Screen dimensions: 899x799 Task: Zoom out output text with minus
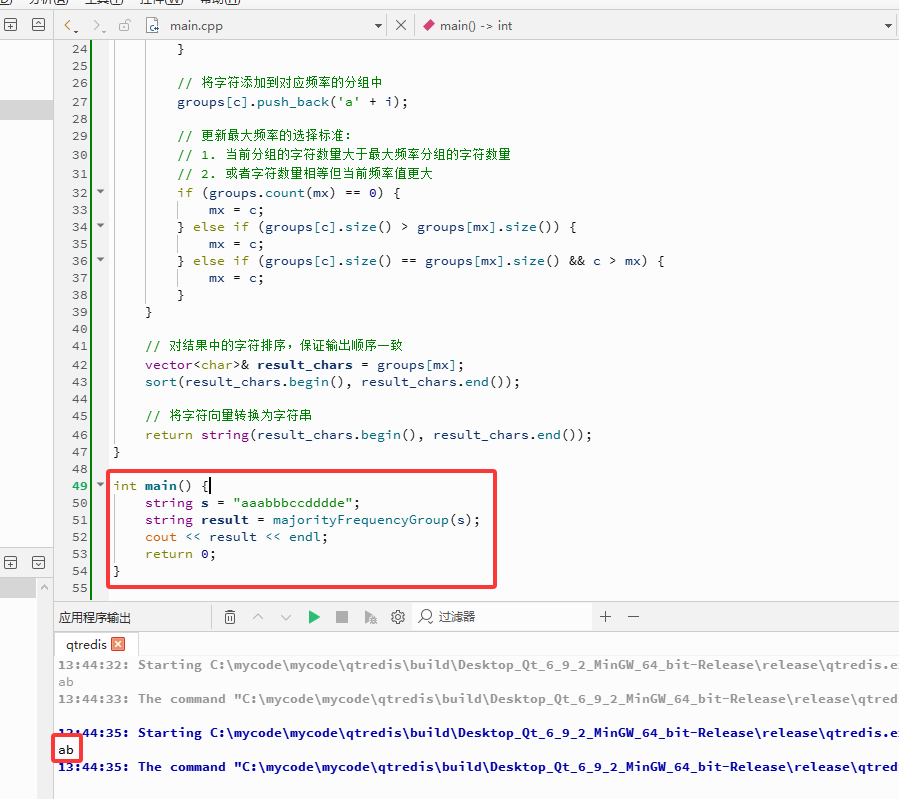(634, 617)
